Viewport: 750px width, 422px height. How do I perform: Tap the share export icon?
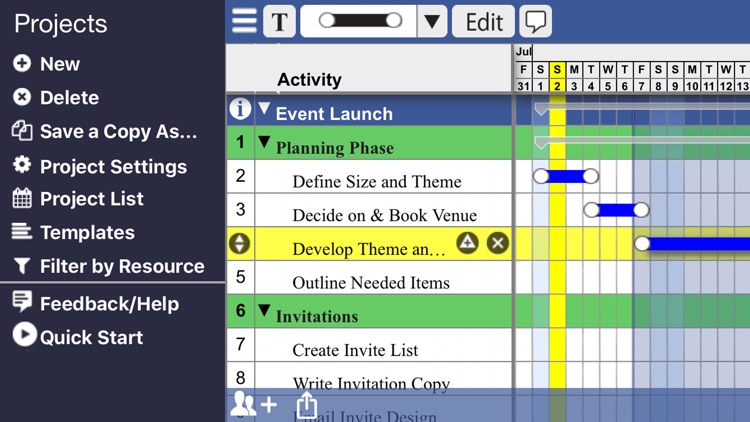tap(307, 404)
